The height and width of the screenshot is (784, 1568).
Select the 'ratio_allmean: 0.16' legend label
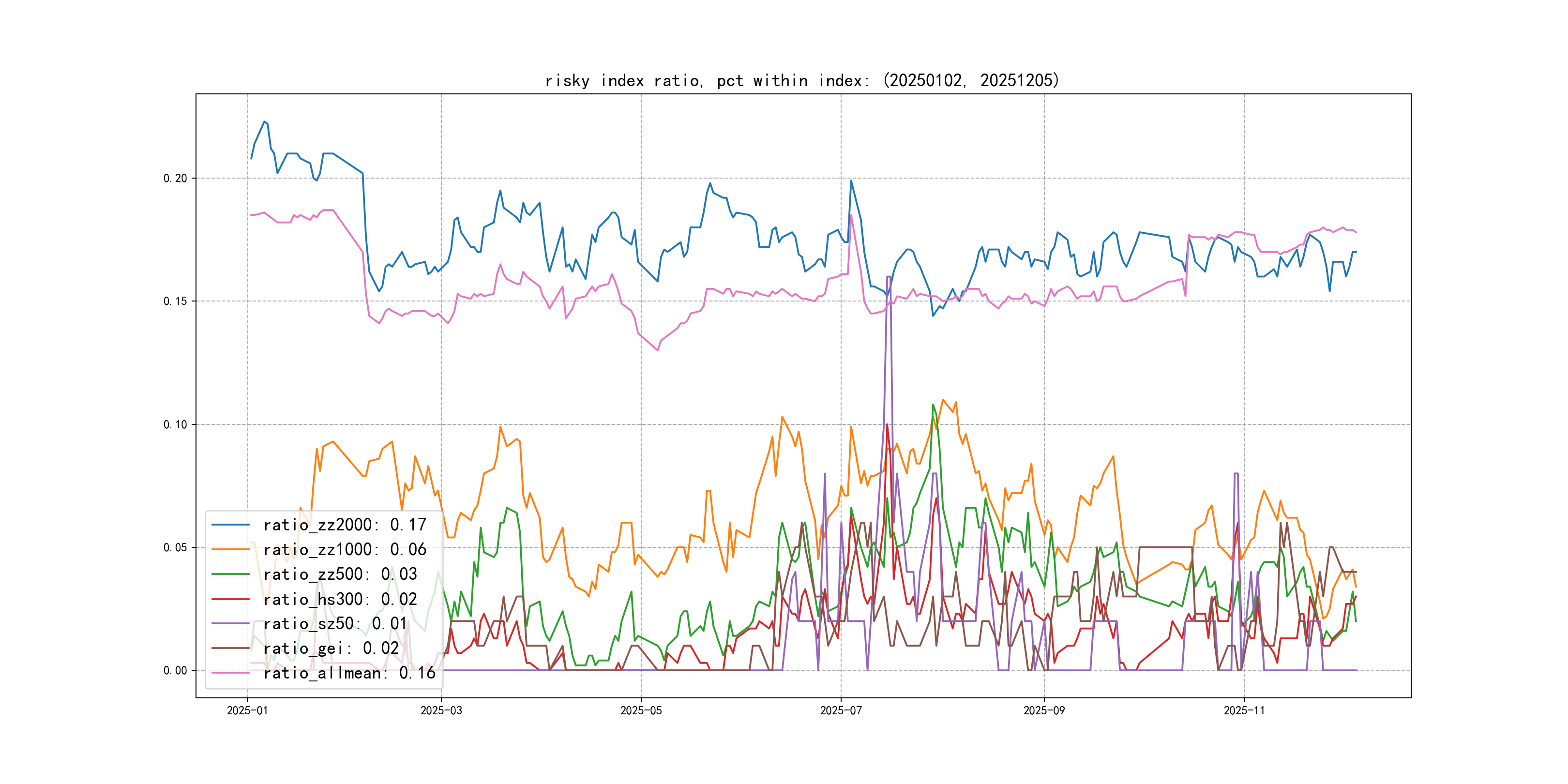[349, 673]
